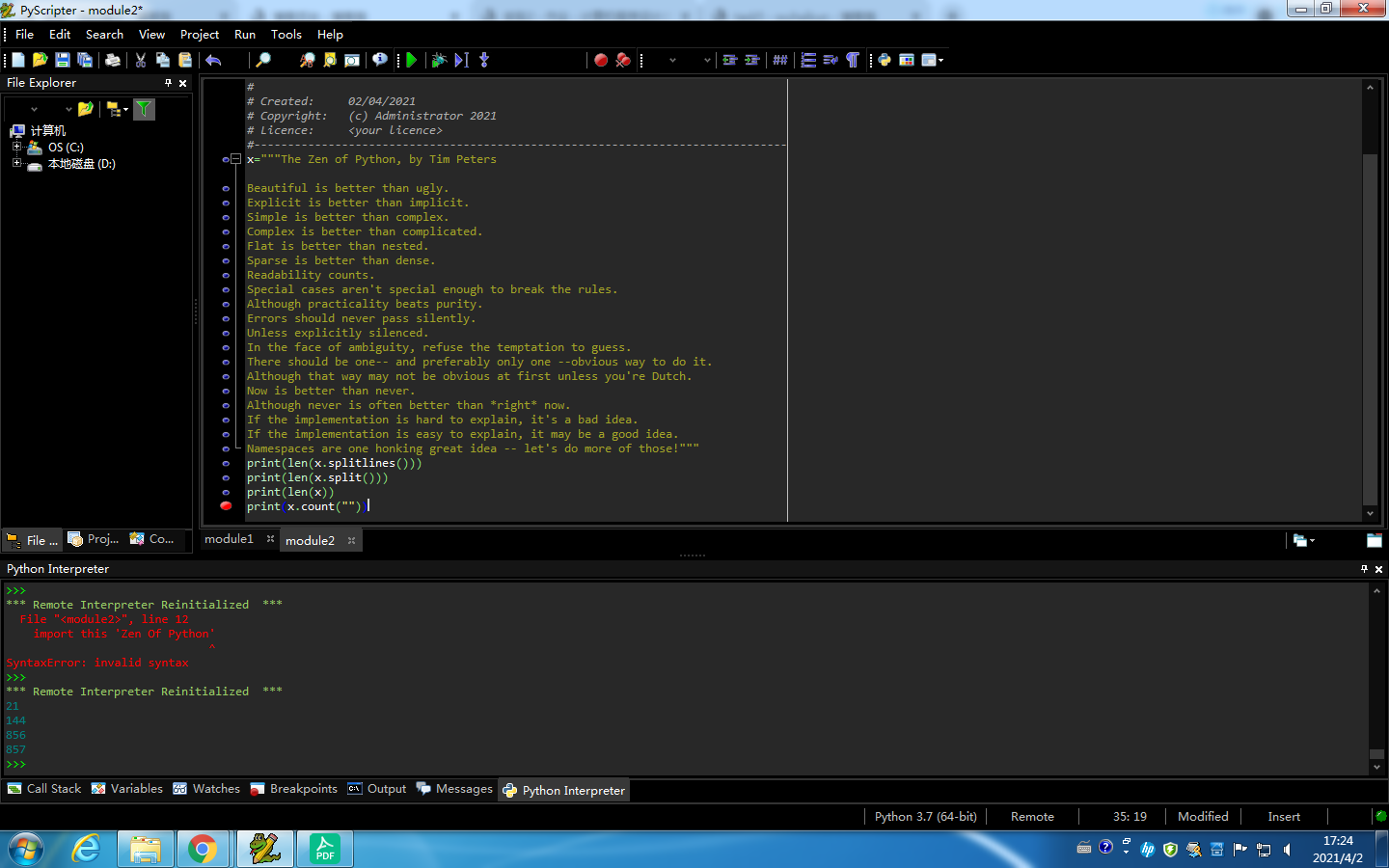Open the first empty toolbar combo box dropdown
1389x868 pixels.
click(672, 60)
